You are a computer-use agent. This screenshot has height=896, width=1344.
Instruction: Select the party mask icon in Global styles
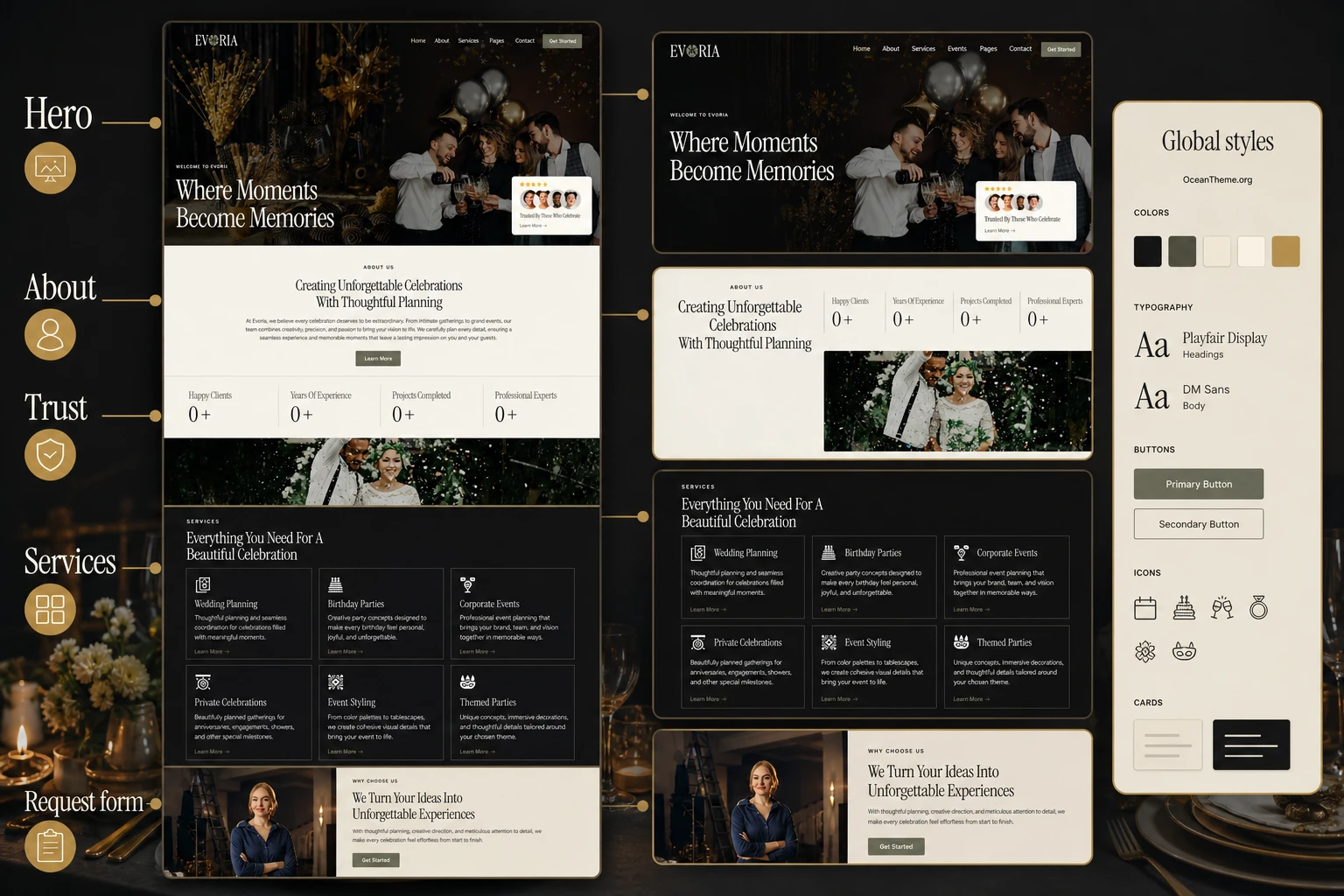1184,651
